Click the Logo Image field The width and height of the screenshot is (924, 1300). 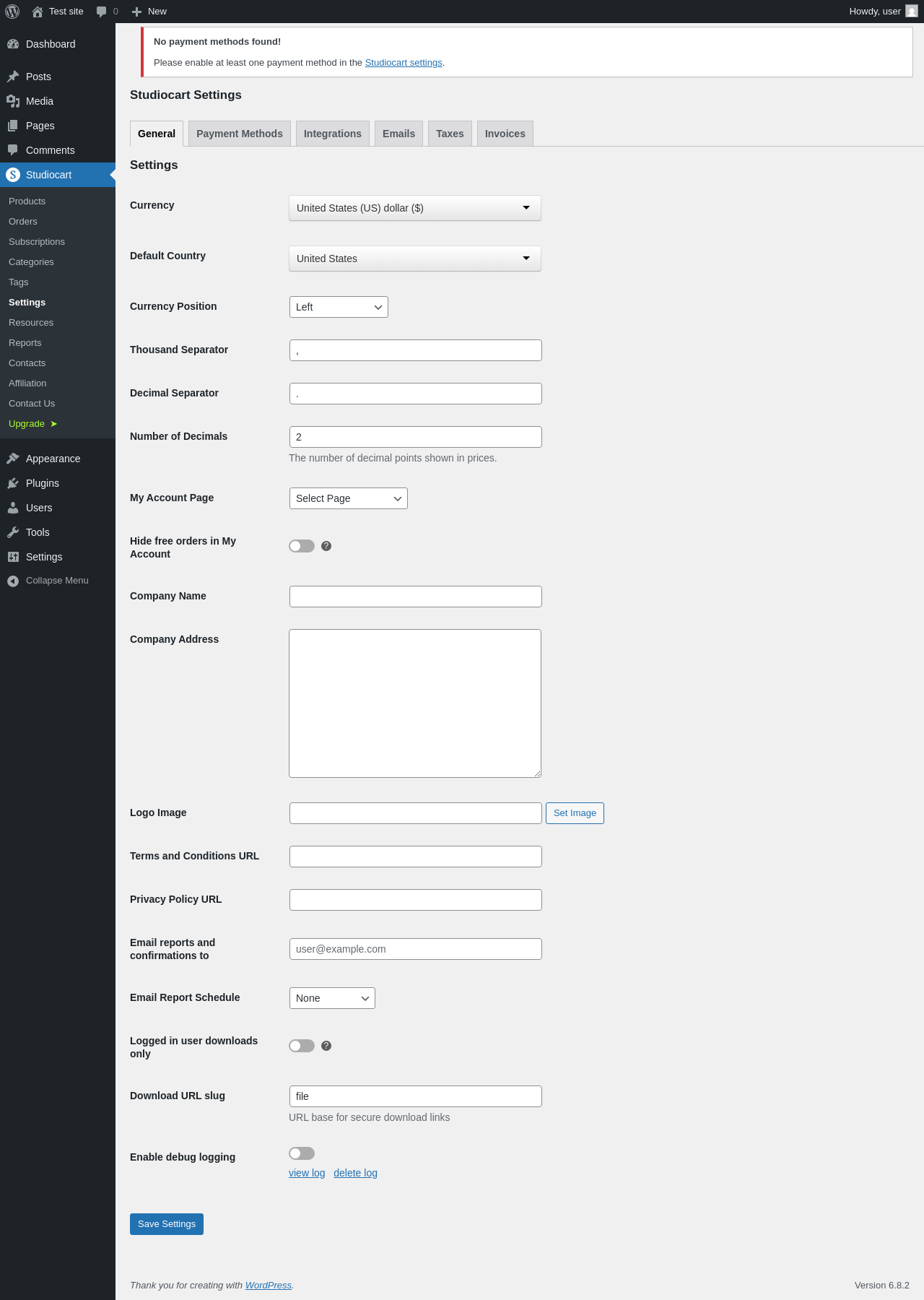416,813
